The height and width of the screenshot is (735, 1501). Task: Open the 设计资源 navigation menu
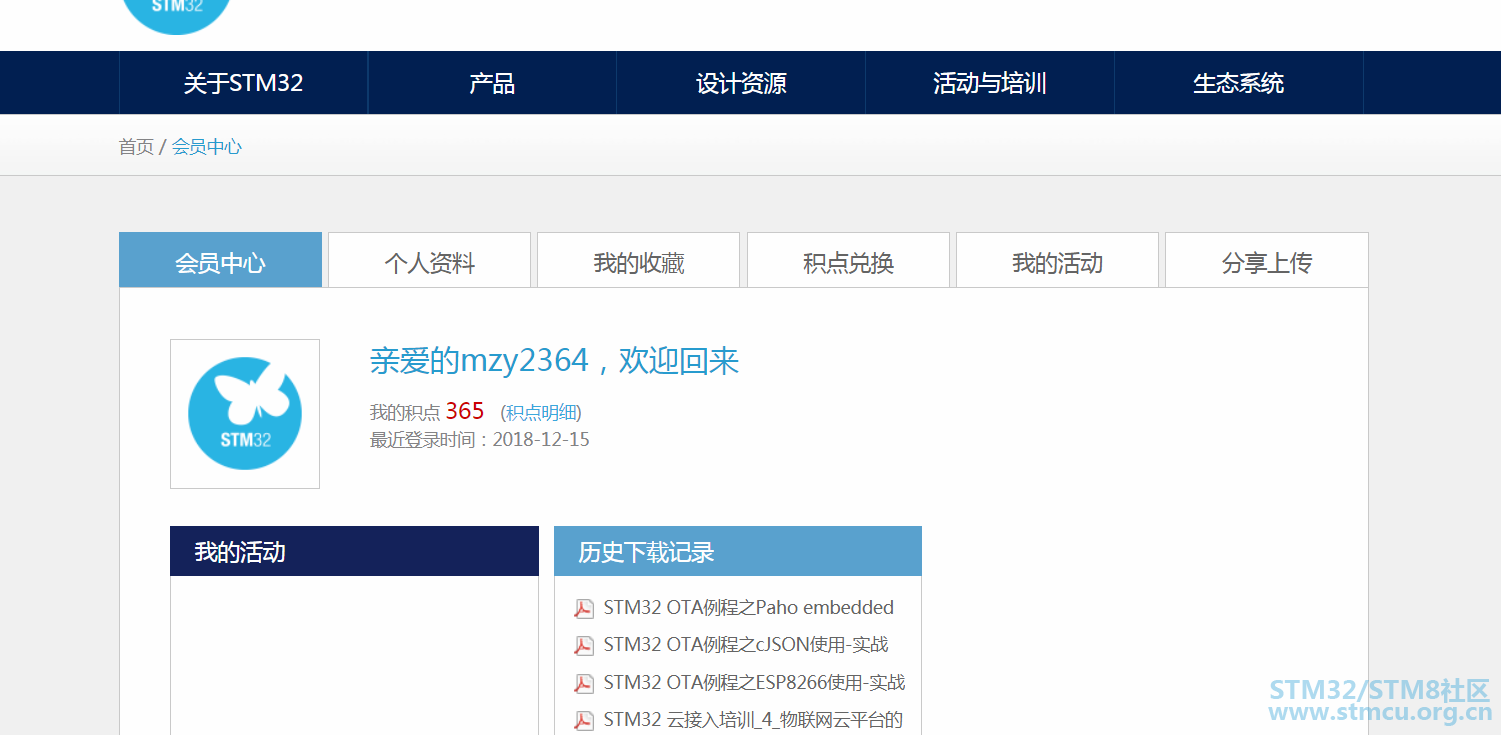coord(741,83)
